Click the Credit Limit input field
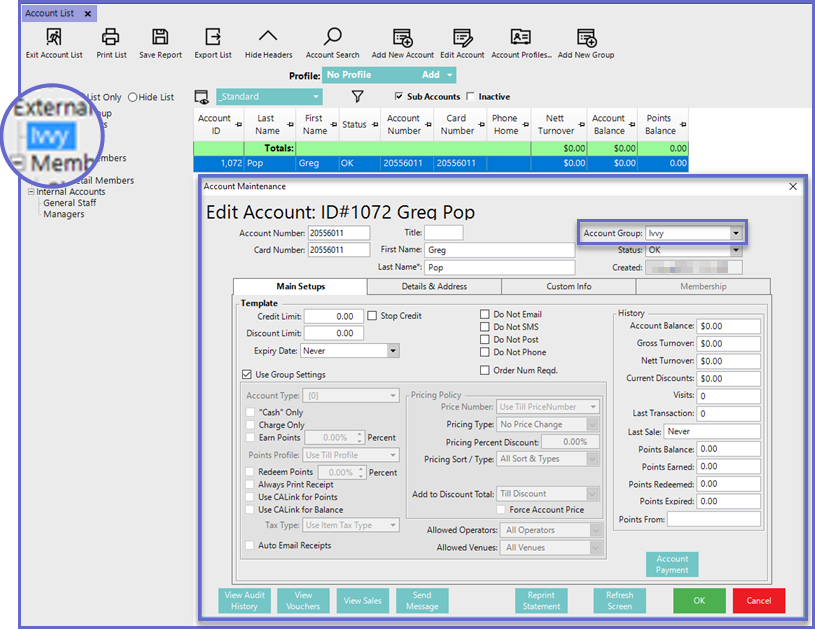Viewport: 815px width, 629px height. click(334, 316)
